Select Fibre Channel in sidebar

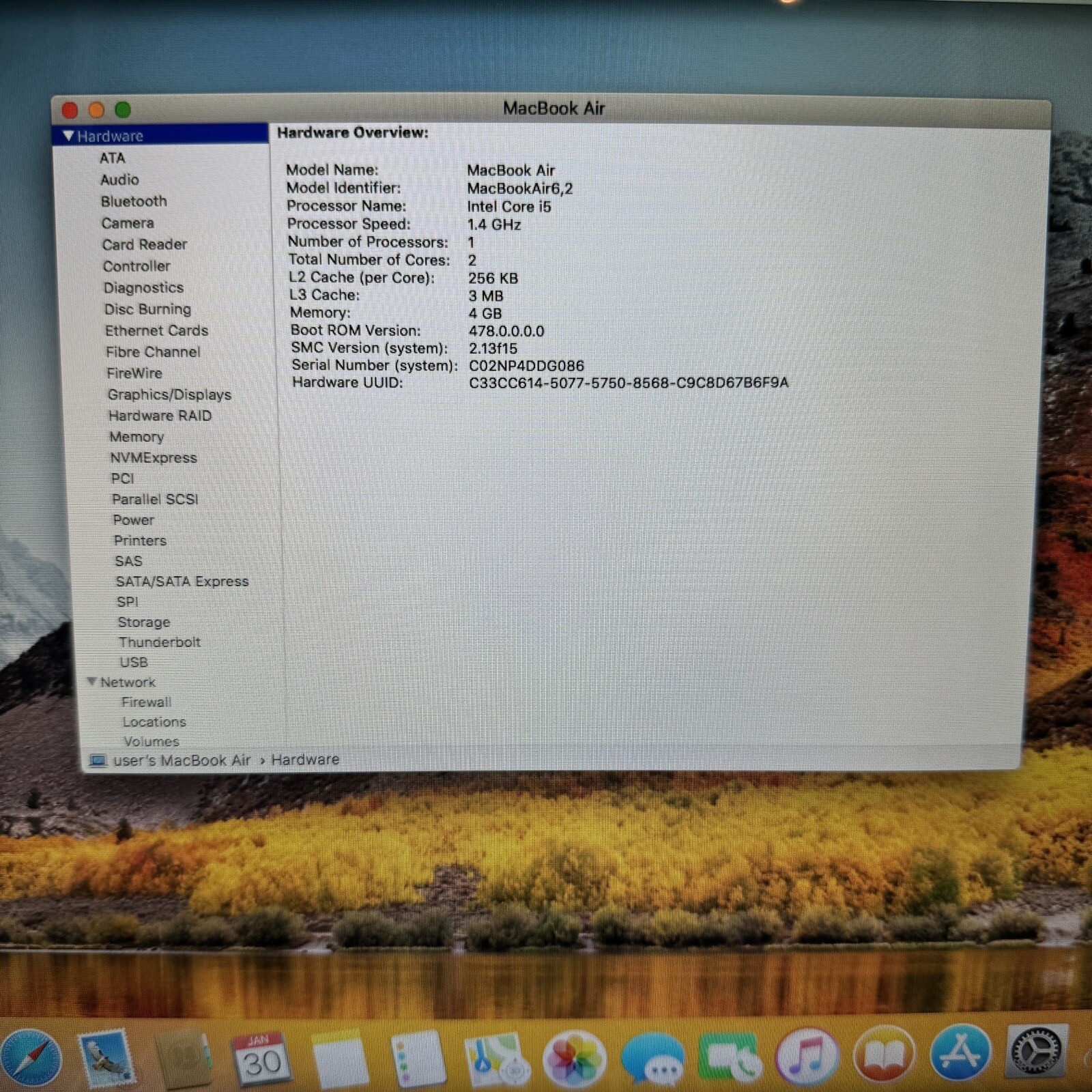153,351
